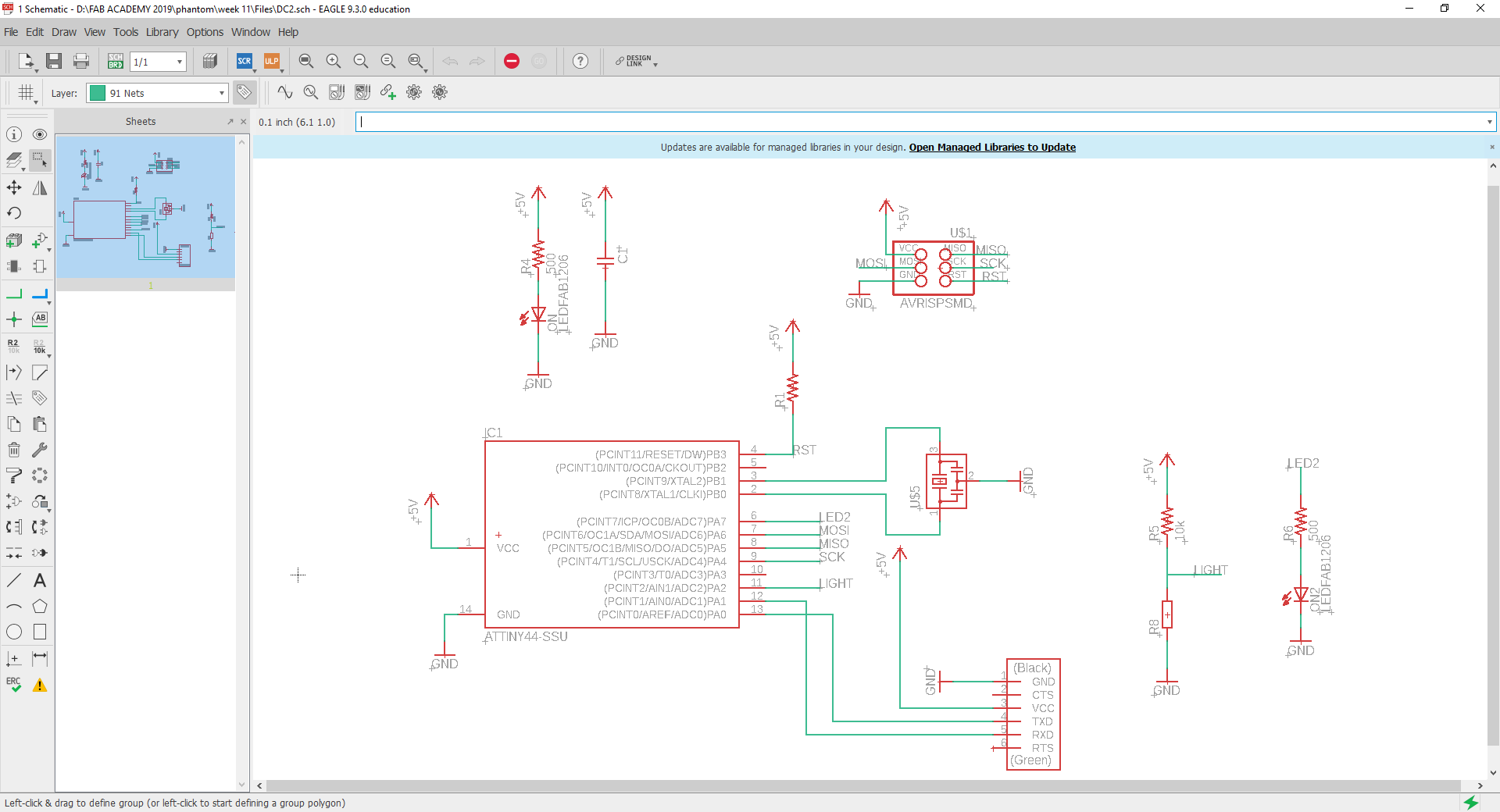This screenshot has width=1500, height=812.
Task: Select the blue Bus drawing tool
Action: [x=40, y=294]
